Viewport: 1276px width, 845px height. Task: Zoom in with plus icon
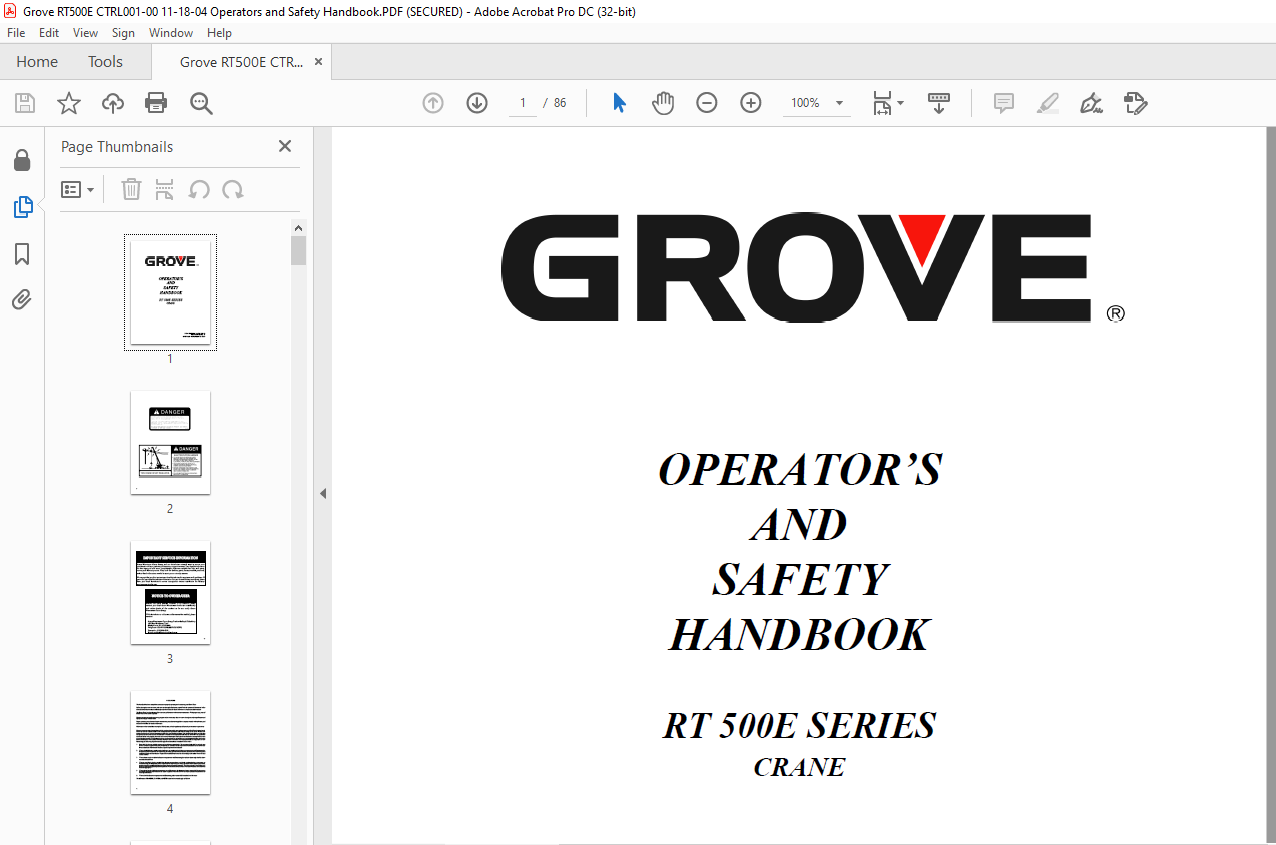pos(751,103)
